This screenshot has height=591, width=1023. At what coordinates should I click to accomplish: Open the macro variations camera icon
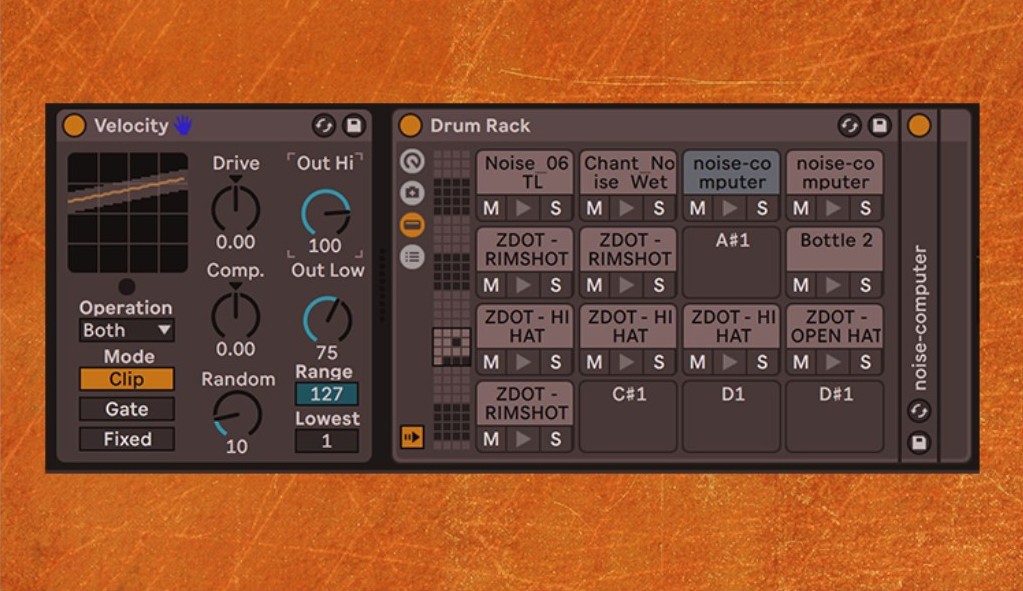pos(412,193)
